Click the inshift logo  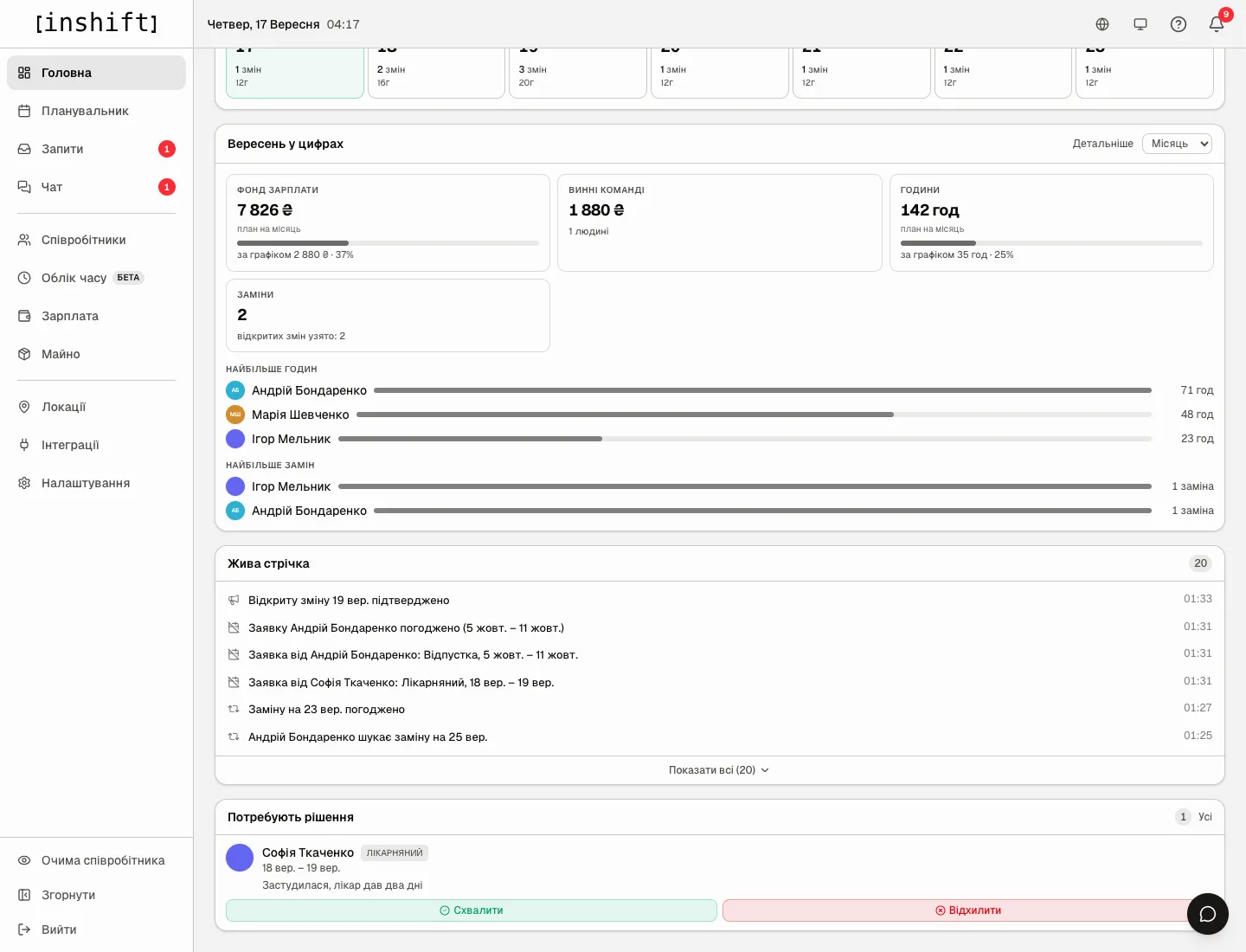[x=97, y=23]
